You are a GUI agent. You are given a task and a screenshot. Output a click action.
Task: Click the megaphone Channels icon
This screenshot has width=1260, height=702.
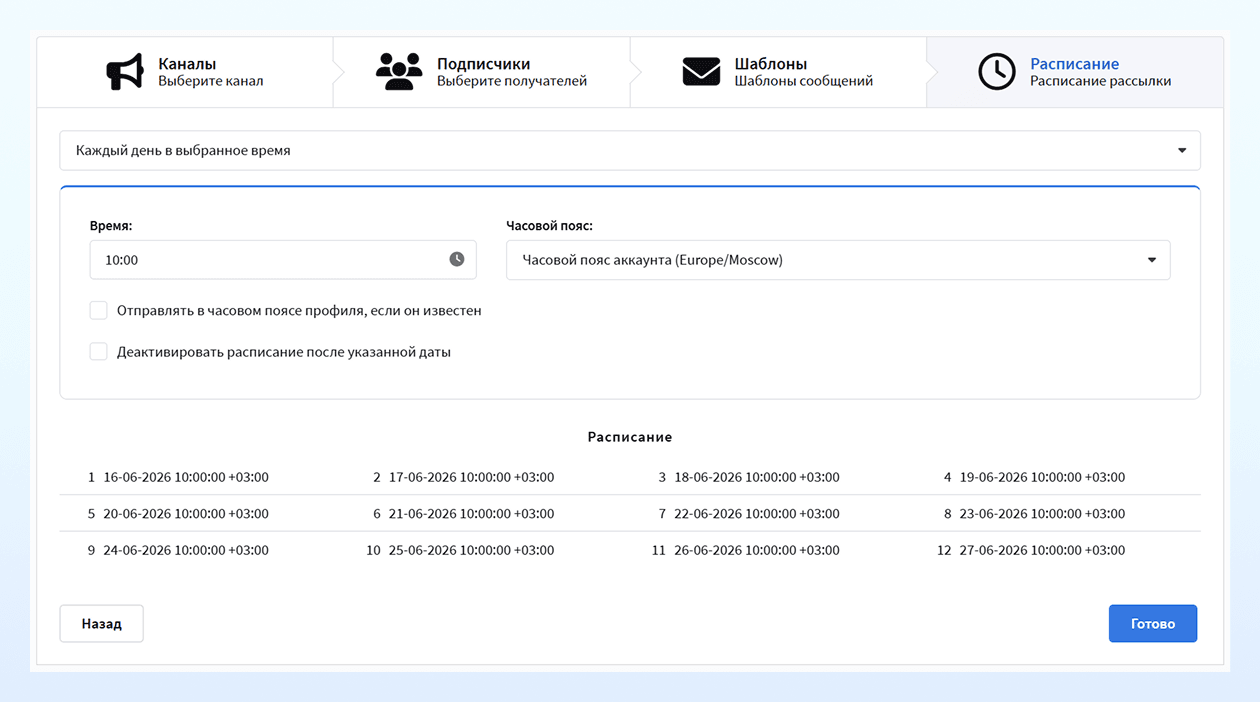tap(125, 72)
